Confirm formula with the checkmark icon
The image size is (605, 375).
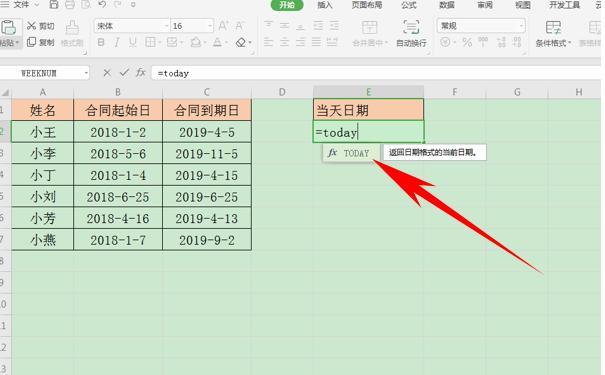124,73
